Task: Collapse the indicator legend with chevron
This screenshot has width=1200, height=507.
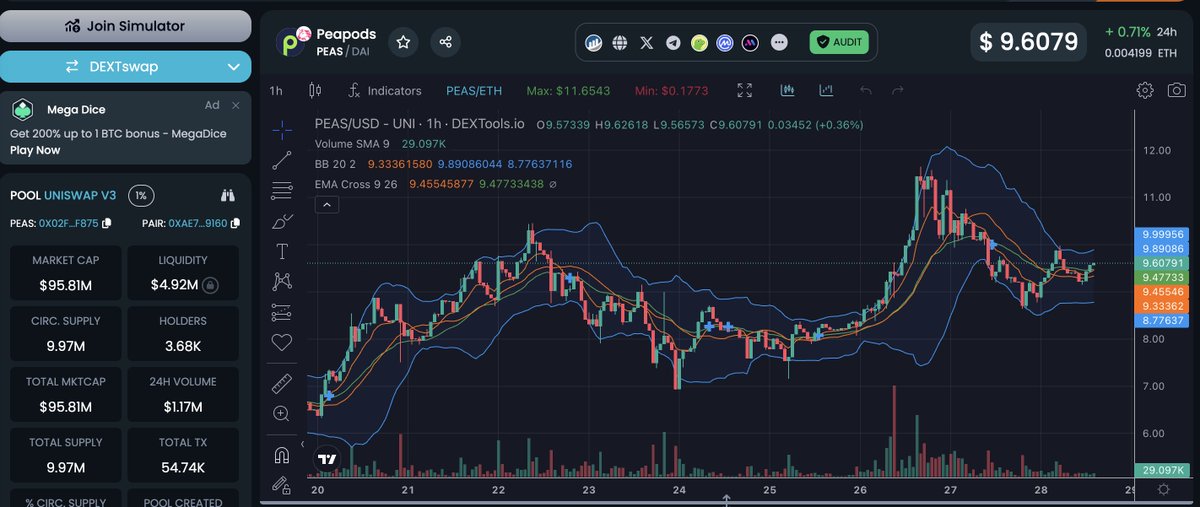Action: click(x=328, y=205)
